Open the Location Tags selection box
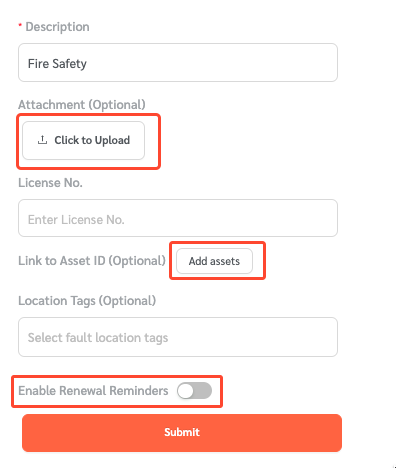Viewport: 396px width, 468px height. pyautogui.click(x=178, y=337)
